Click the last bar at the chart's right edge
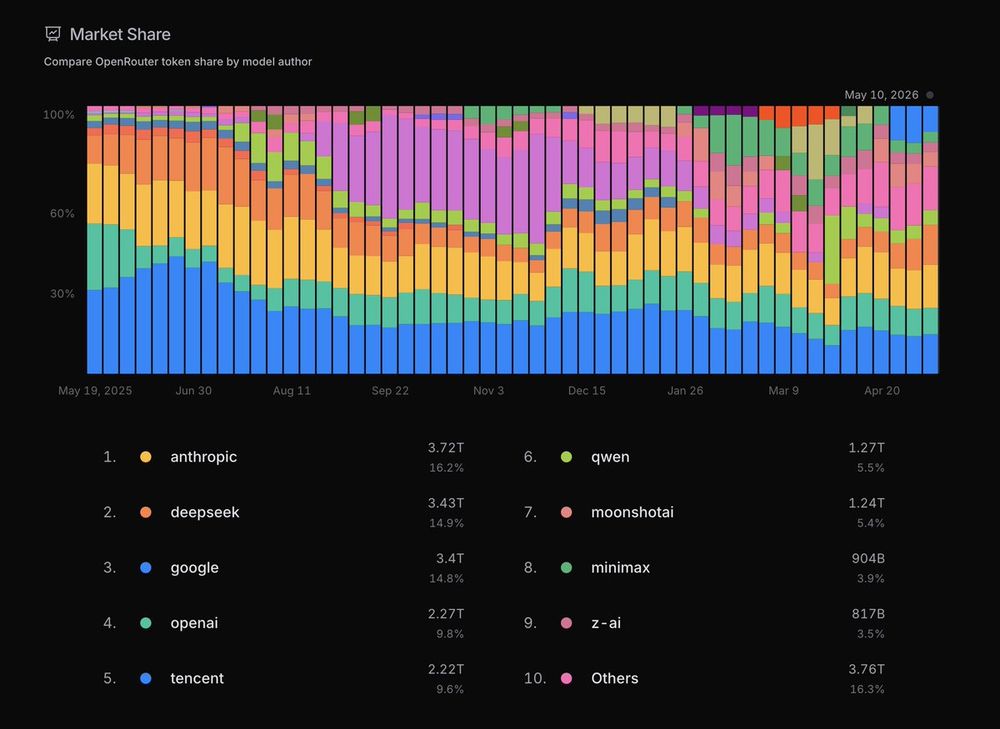The height and width of the screenshot is (729, 1000). pos(930,240)
